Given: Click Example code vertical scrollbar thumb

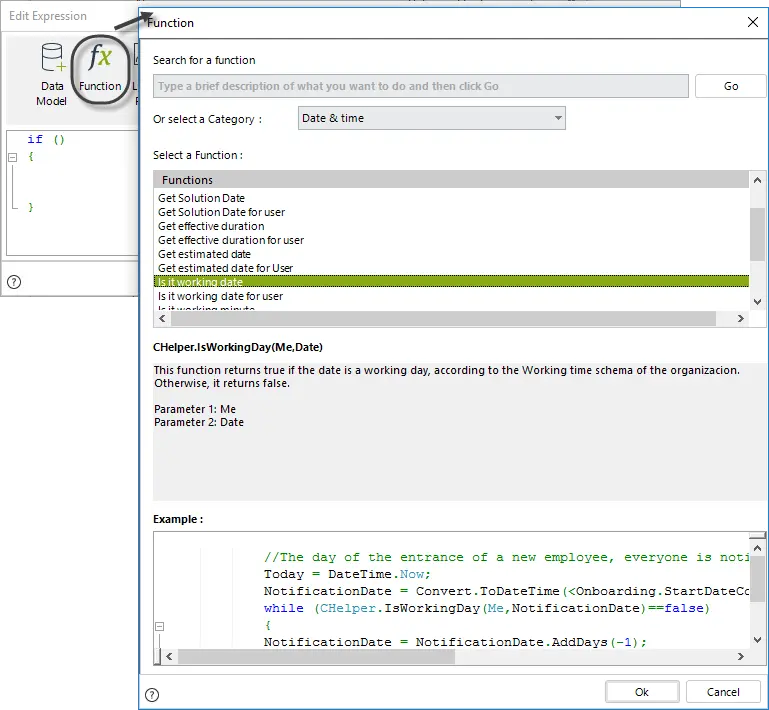Looking at the screenshot, I should 757,579.
